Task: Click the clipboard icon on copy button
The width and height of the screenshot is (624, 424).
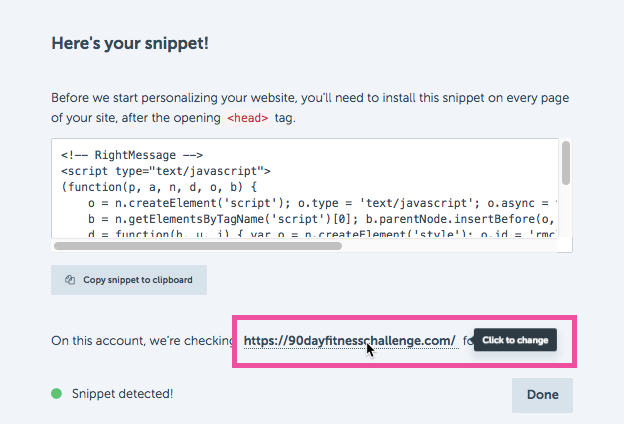Action: (x=70, y=280)
